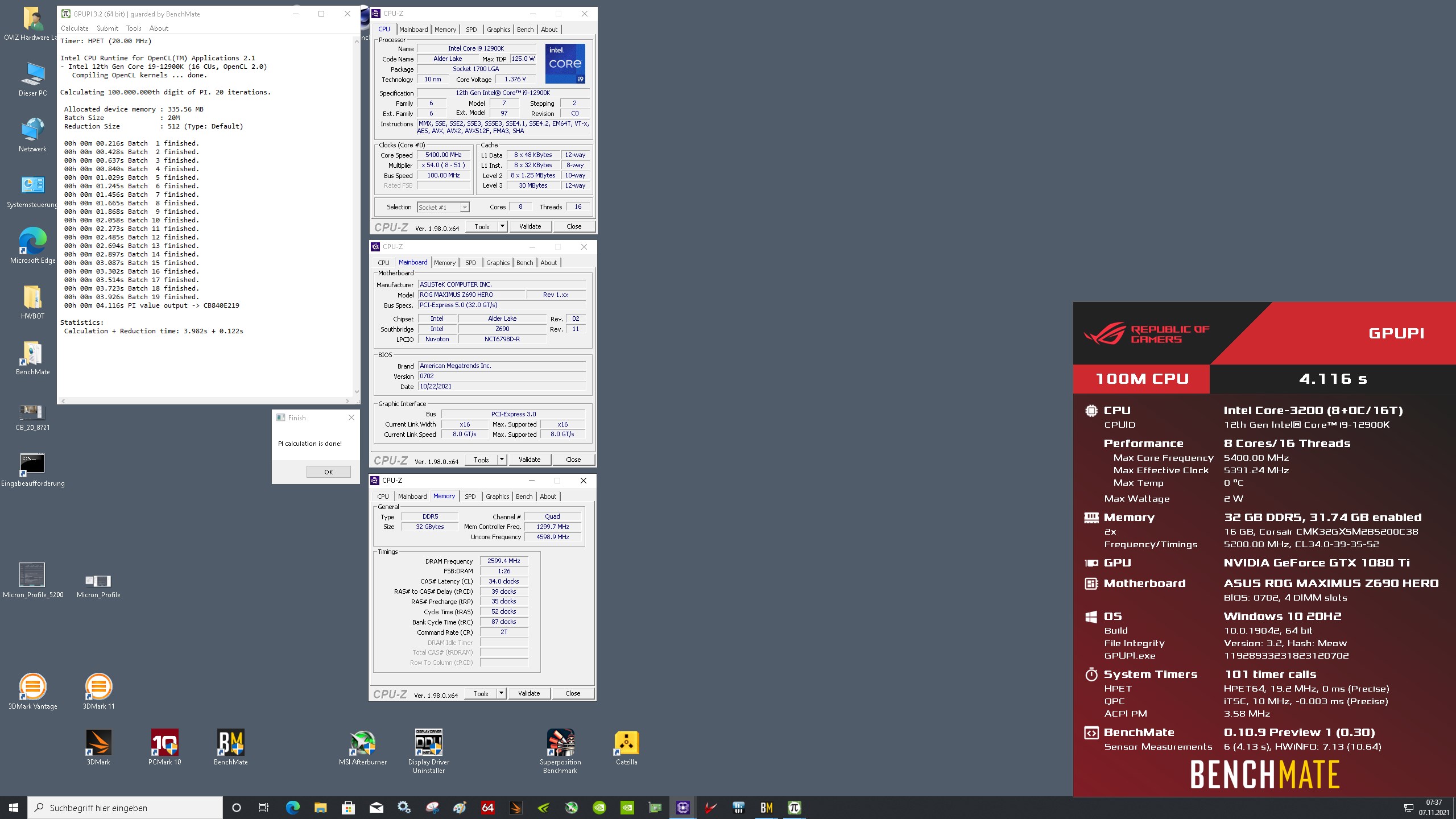Launch the 3DMark Vantage shortcut

click(32, 692)
